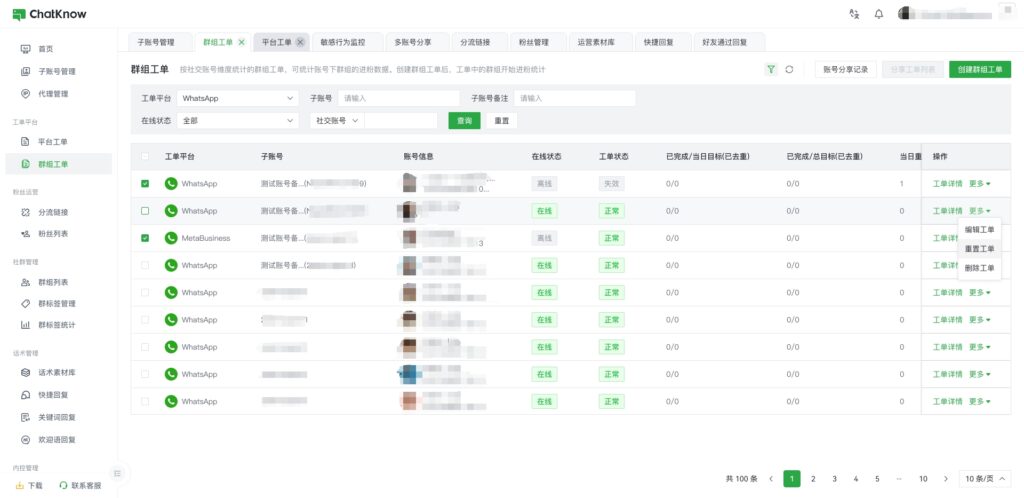This screenshot has width=1024, height=498.
Task: Check the second WhatsApp row checkbox
Action: coord(145,211)
